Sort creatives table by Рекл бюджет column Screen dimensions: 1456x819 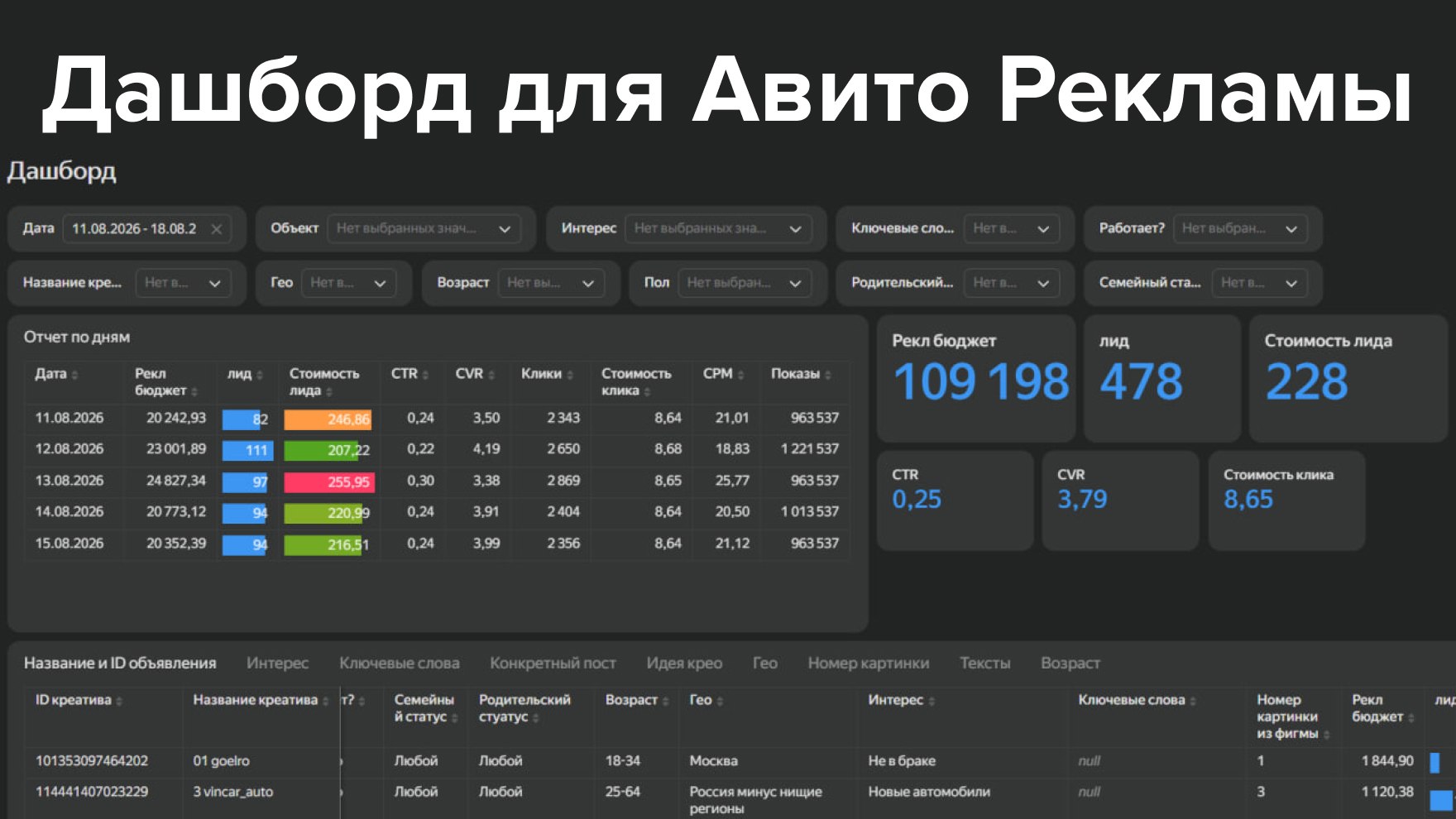coord(1383,708)
